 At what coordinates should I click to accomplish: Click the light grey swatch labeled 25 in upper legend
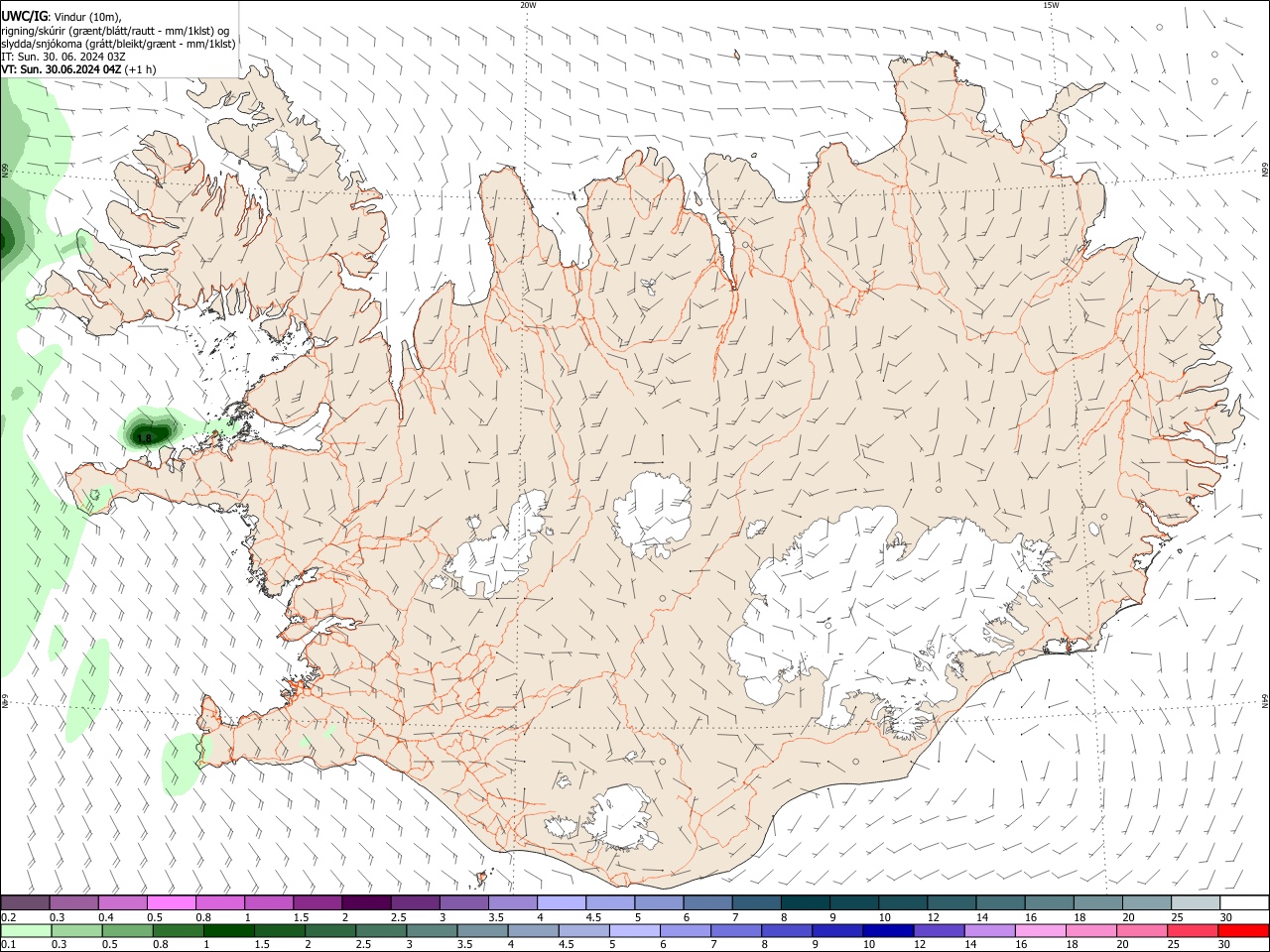coord(1197,903)
